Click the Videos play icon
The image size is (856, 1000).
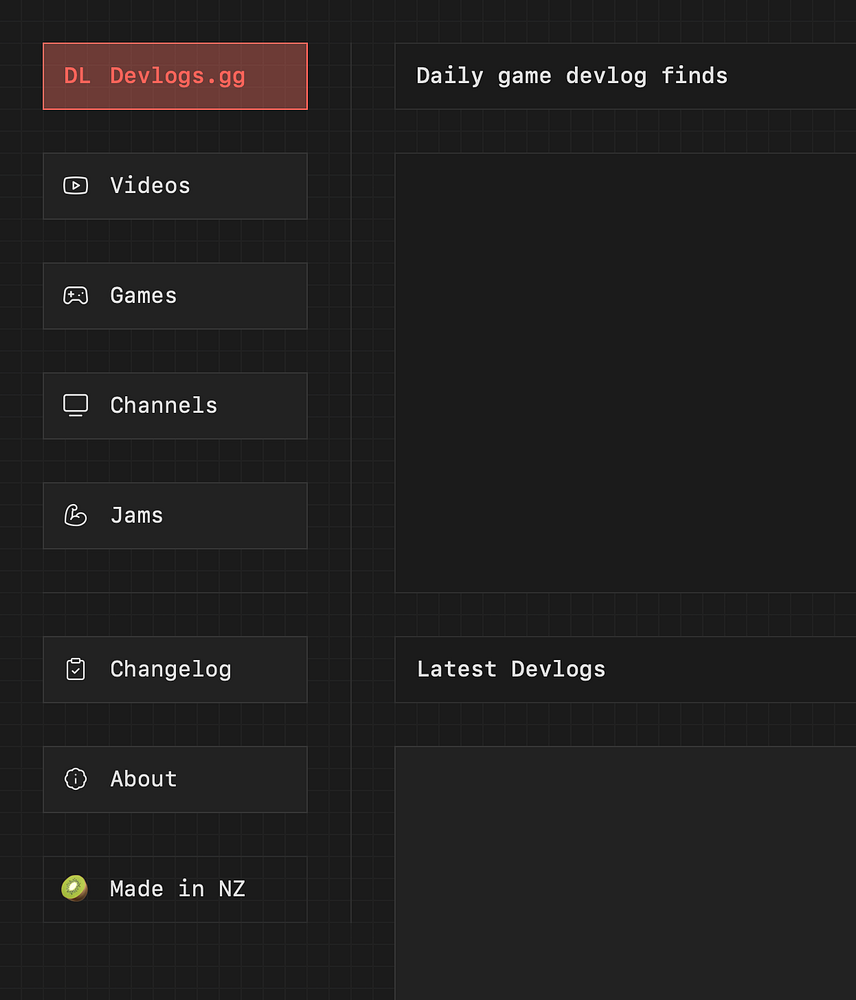[x=75, y=186]
